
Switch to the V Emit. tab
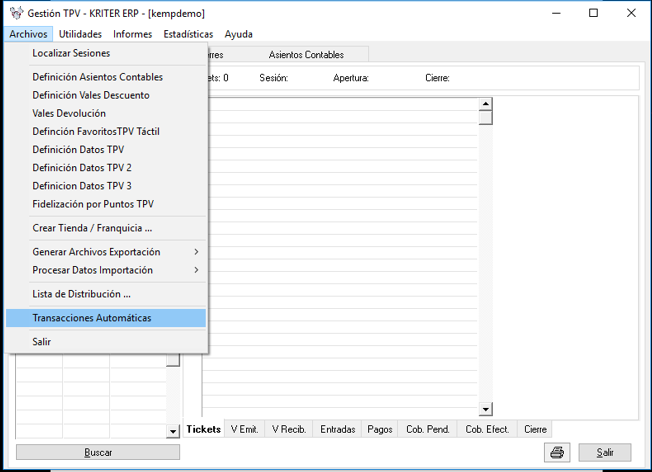pos(245,429)
